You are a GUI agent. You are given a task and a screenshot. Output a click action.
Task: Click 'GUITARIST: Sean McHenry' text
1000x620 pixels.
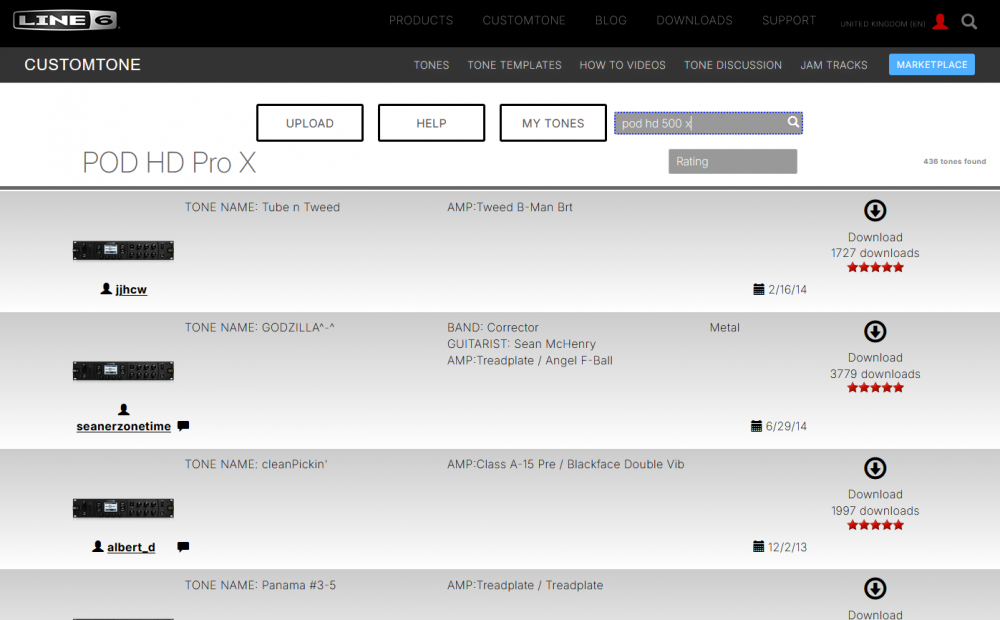point(521,344)
